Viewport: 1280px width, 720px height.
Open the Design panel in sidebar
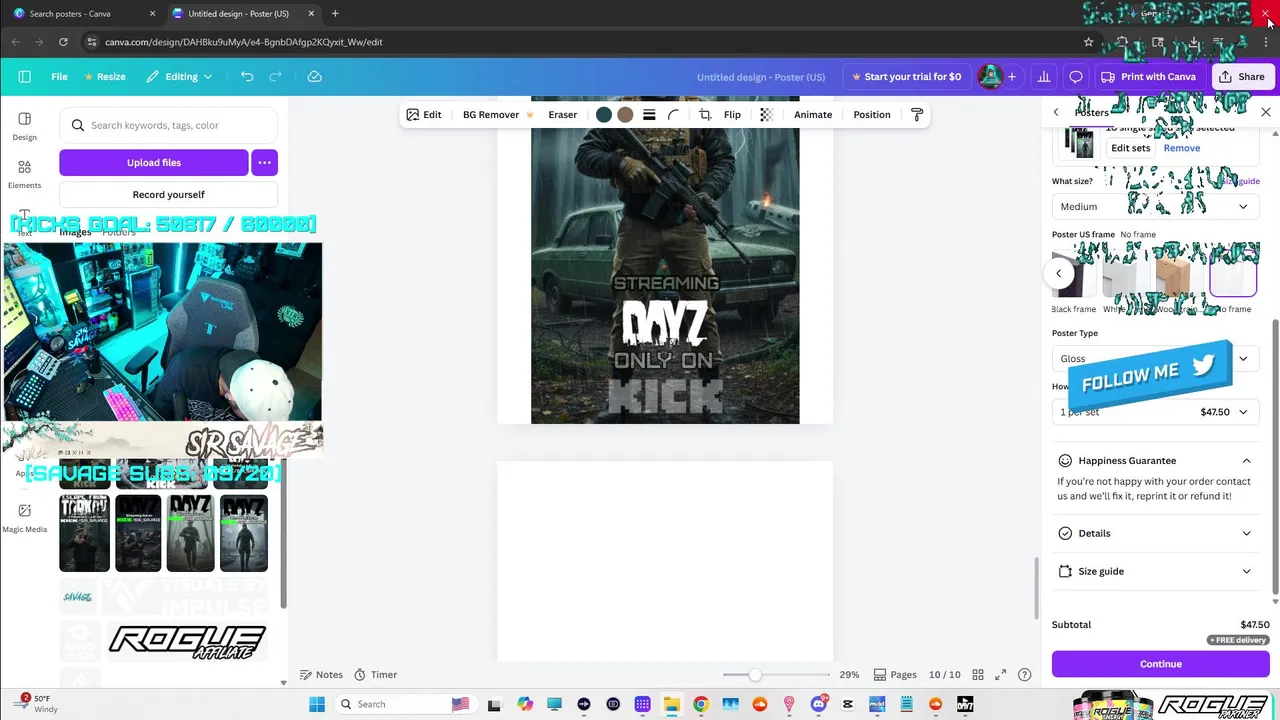pyautogui.click(x=25, y=126)
